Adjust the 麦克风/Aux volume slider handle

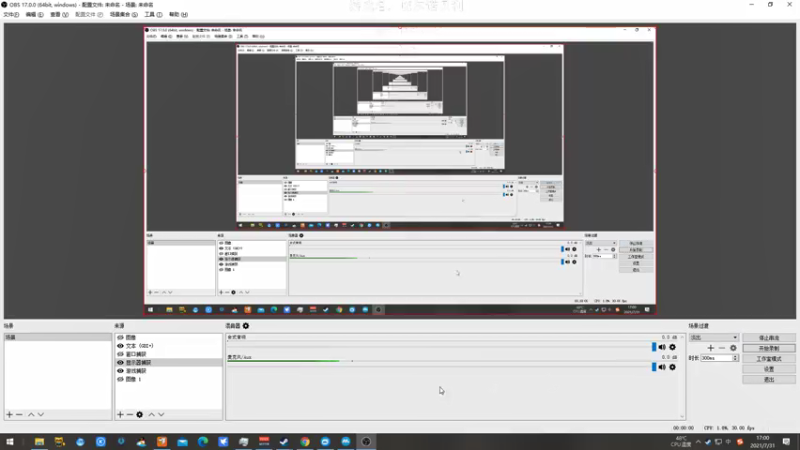pos(654,367)
